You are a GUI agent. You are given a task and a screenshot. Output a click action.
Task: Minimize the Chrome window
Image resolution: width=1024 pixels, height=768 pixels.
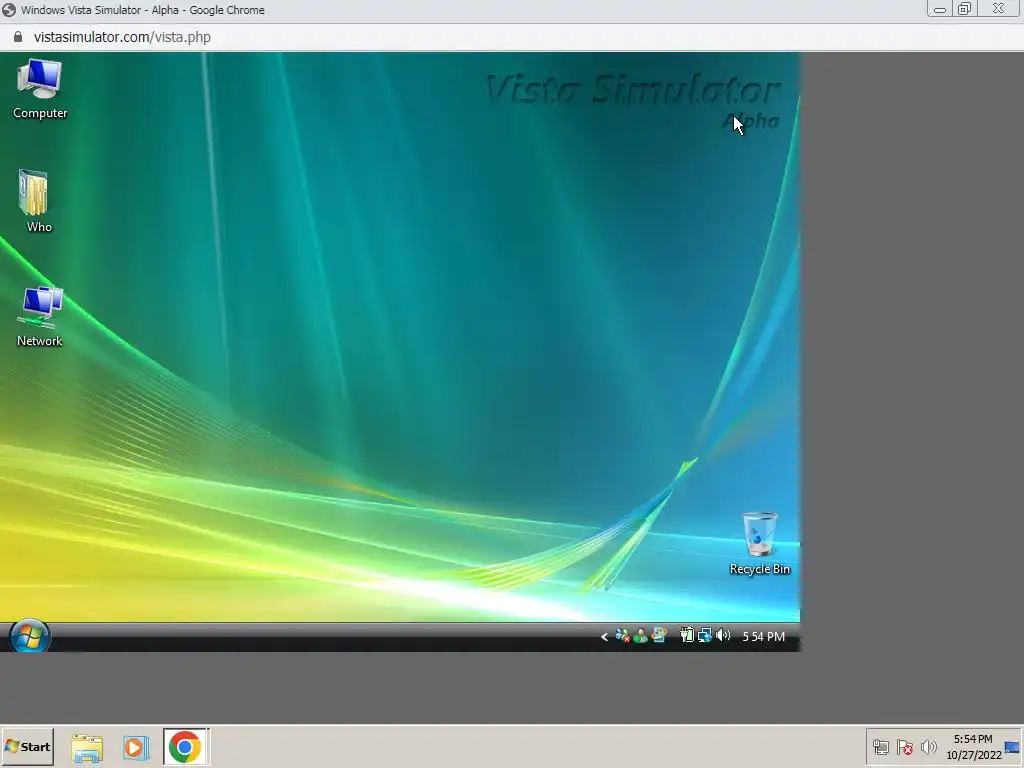939,9
